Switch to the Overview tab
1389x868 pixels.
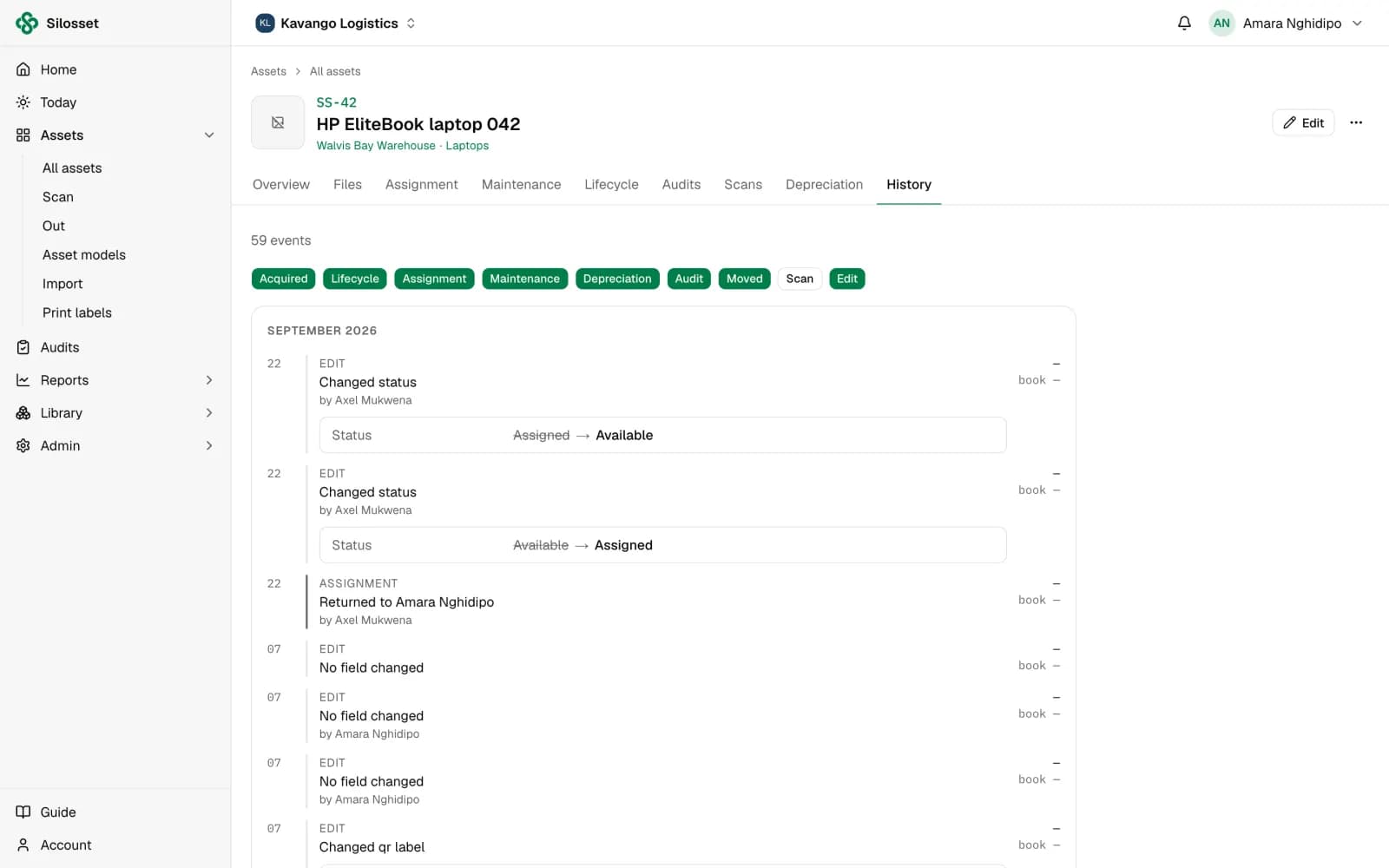(x=281, y=185)
